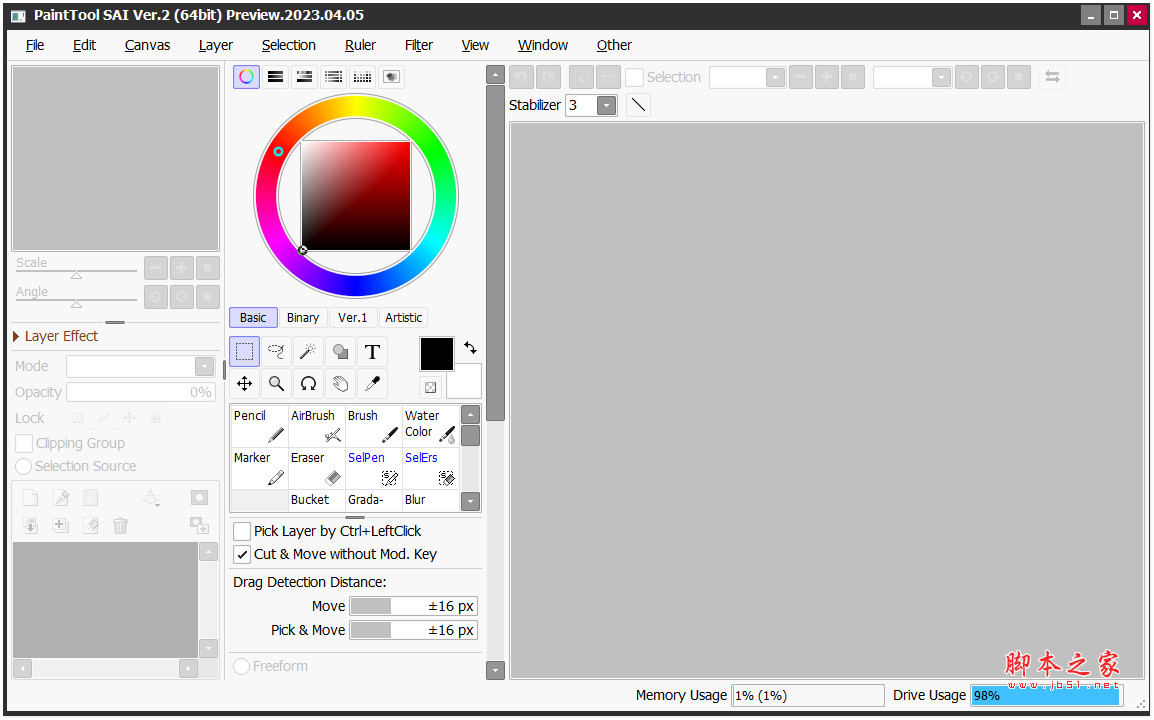Open the File menu
1154x720 pixels.
tap(35, 45)
